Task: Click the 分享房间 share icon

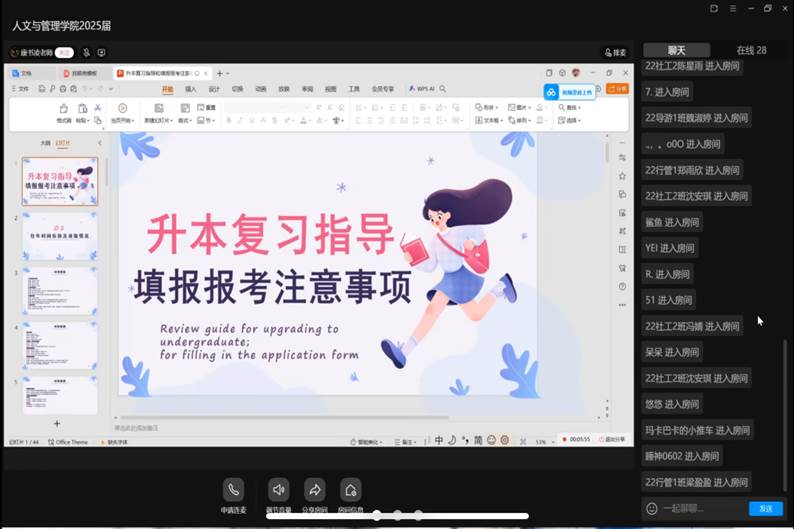Action: pos(314,489)
